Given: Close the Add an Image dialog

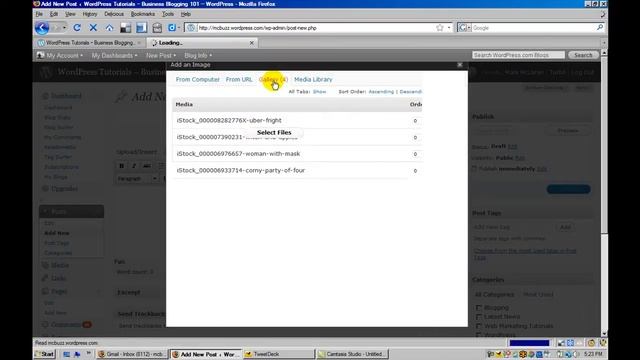Looking at the screenshot, I should [460, 64].
